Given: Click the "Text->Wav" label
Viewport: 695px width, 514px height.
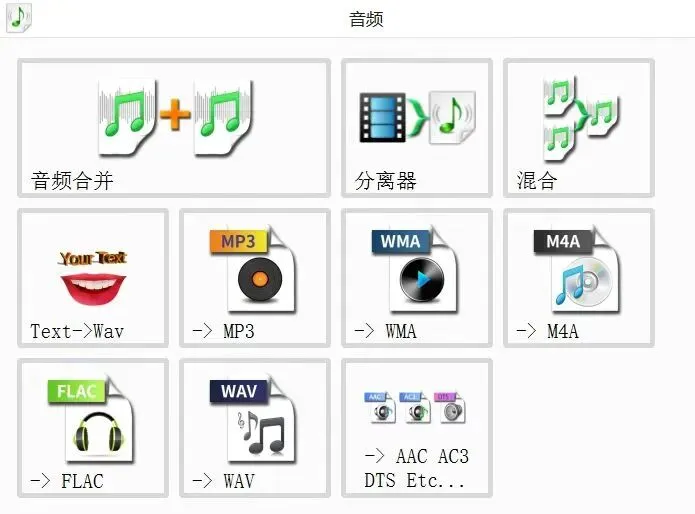Looking at the screenshot, I should 77,331.
